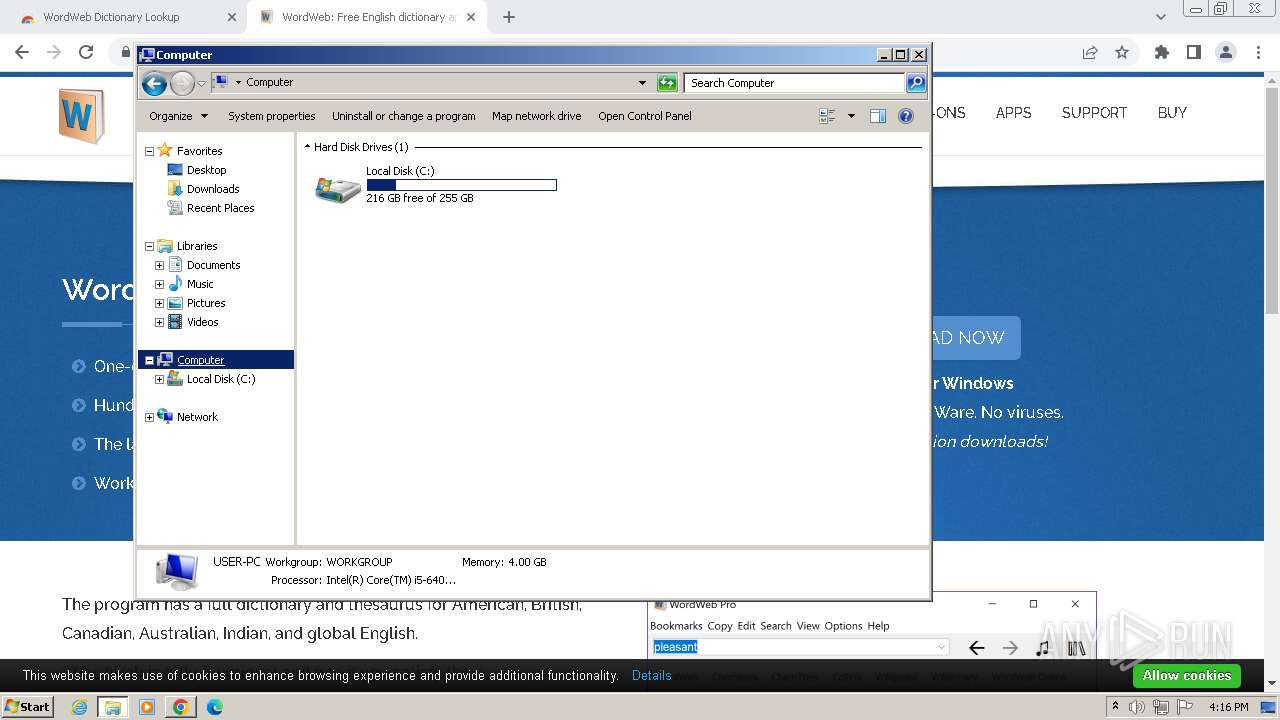Viewport: 1280px width, 720px height.
Task: Click the Search Computer magnifier button
Action: tap(916, 83)
